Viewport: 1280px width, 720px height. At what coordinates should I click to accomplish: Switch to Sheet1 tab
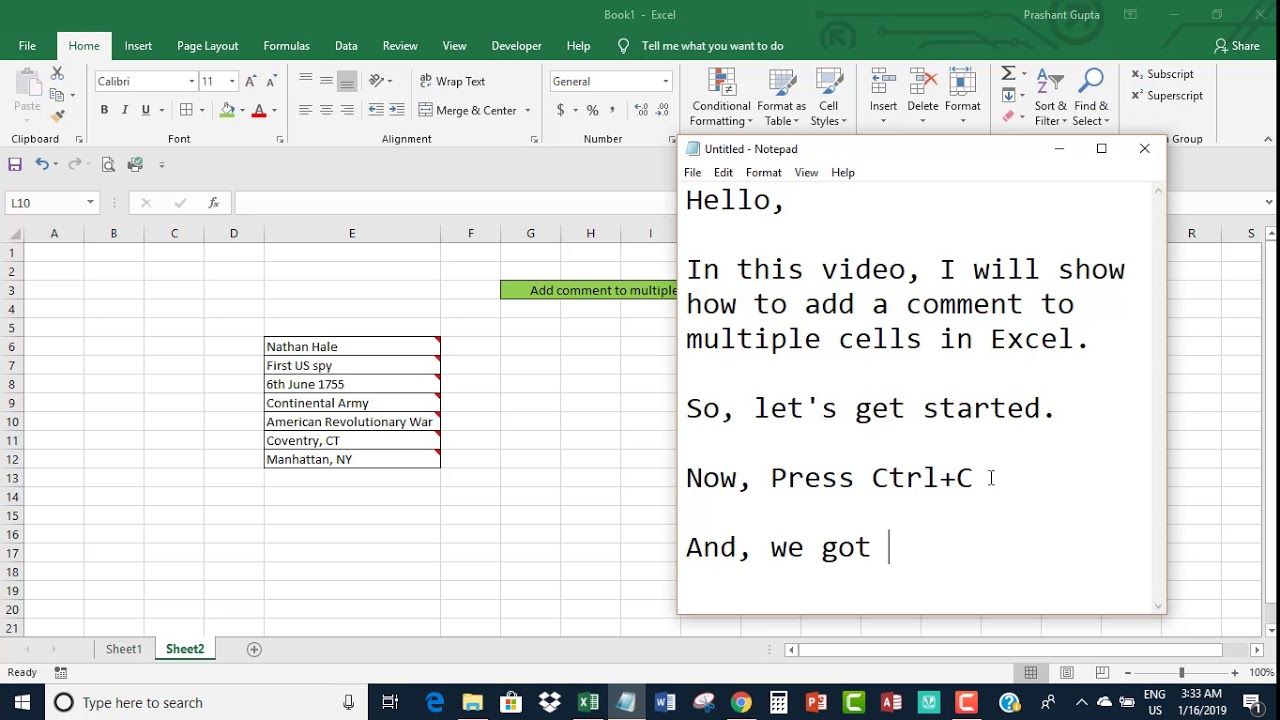124,649
